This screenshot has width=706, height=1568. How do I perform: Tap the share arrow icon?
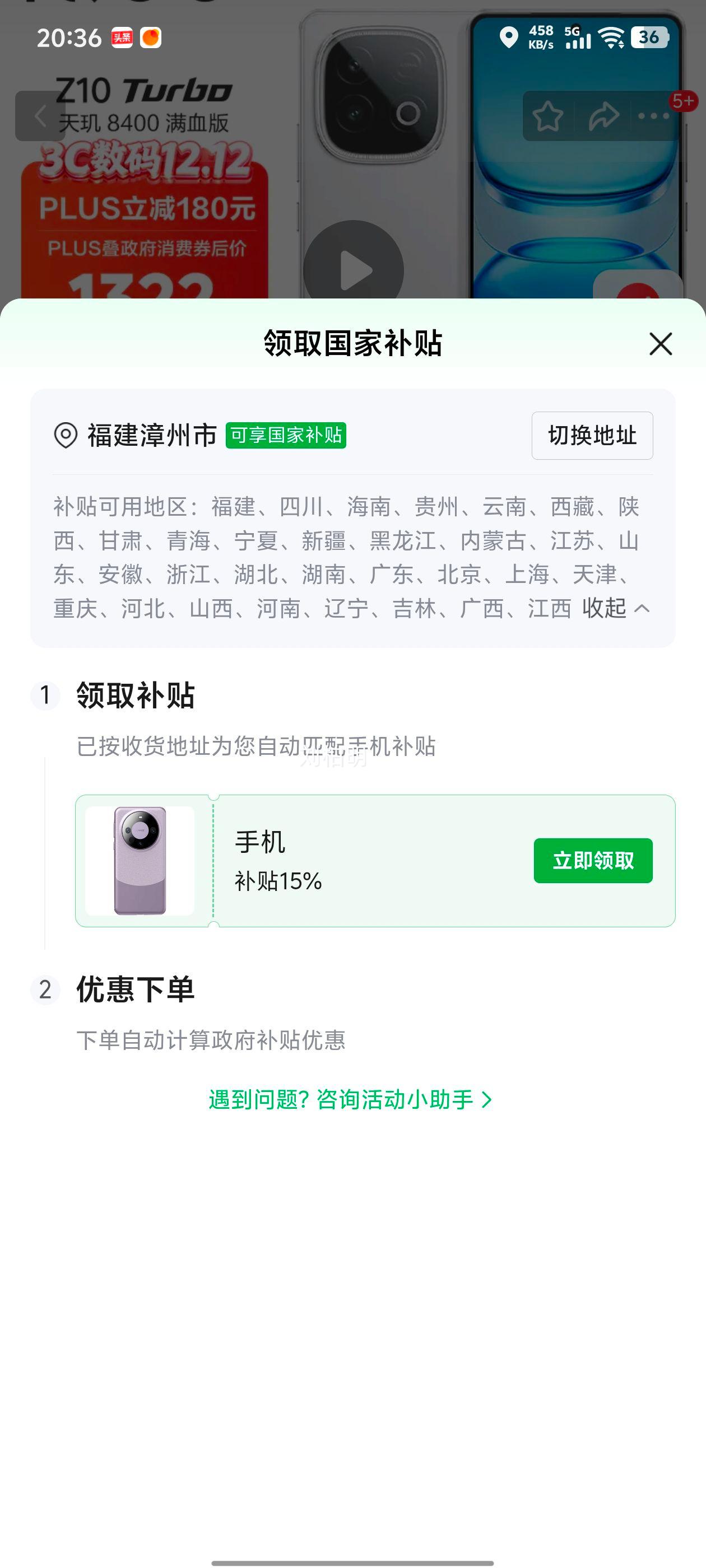click(603, 116)
